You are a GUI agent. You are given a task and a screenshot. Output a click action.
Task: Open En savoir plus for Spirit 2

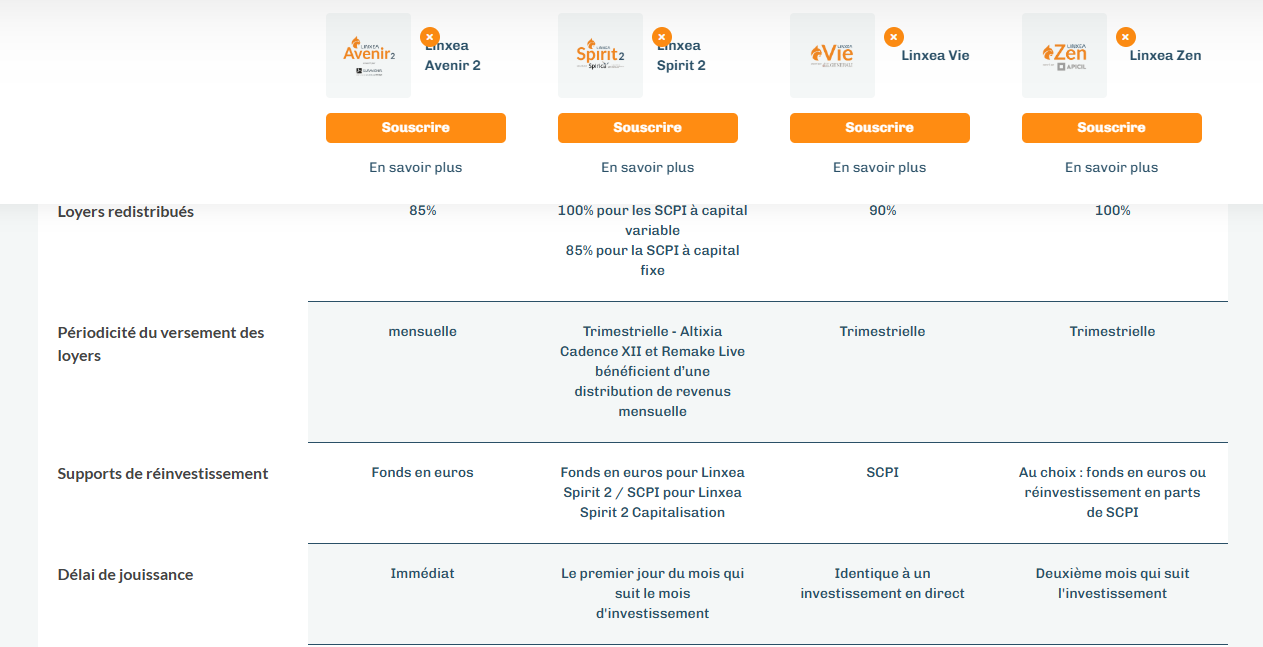[648, 168]
